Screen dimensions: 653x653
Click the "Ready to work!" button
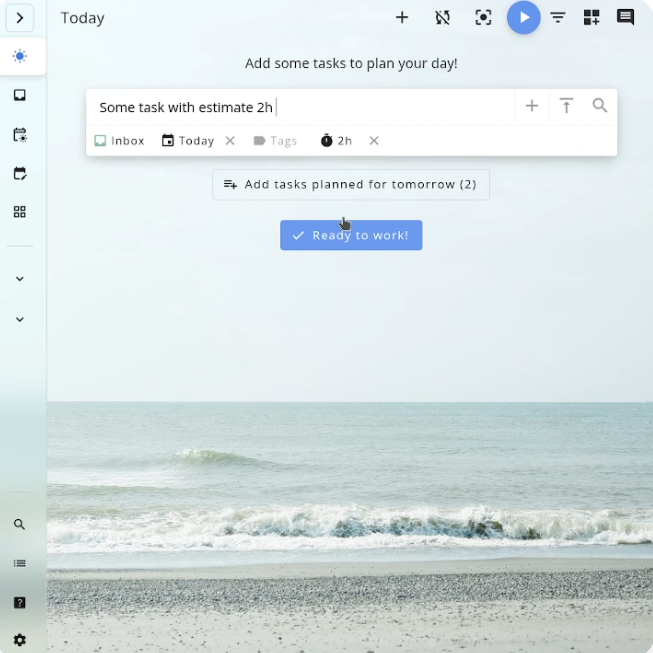click(351, 236)
